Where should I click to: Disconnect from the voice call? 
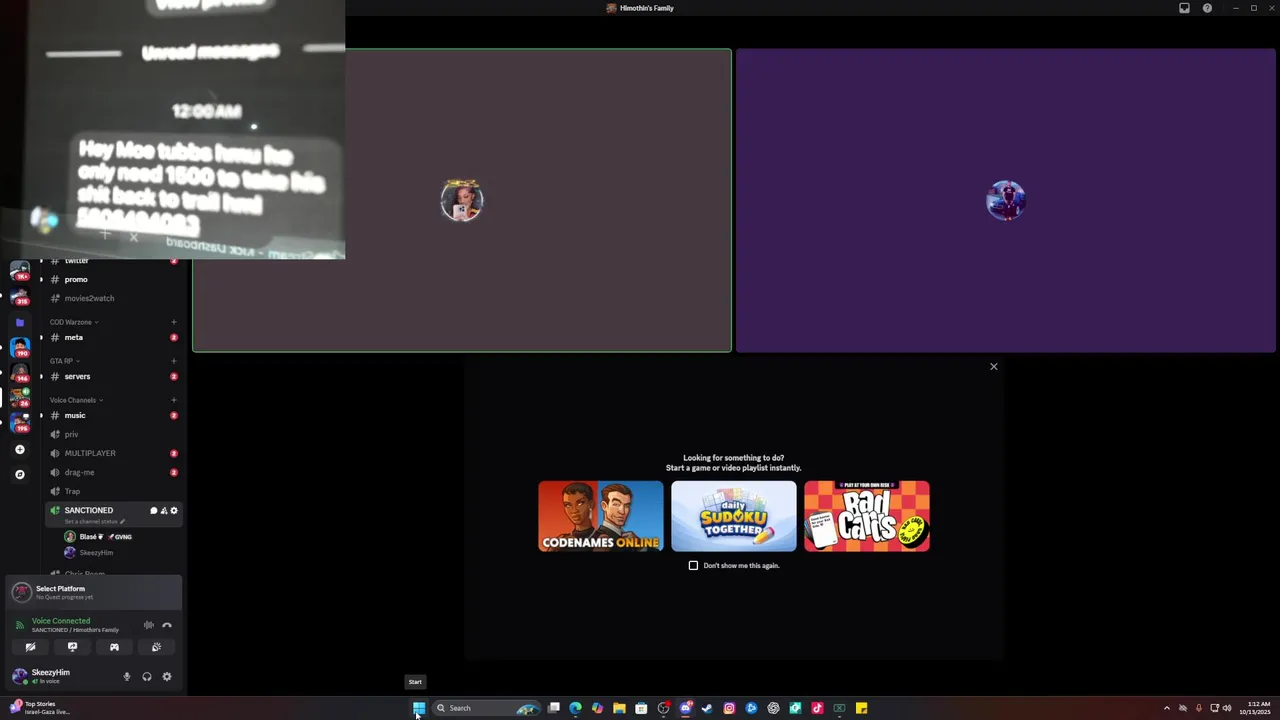click(167, 625)
